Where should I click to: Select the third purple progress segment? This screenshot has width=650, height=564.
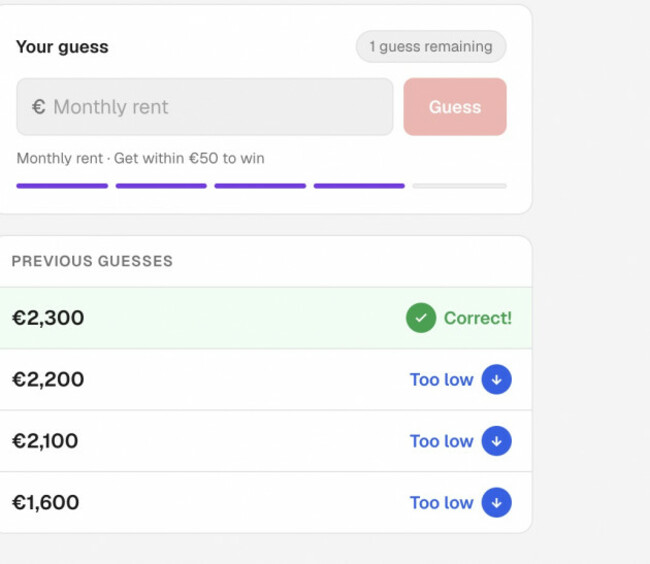pyautogui.click(x=260, y=186)
